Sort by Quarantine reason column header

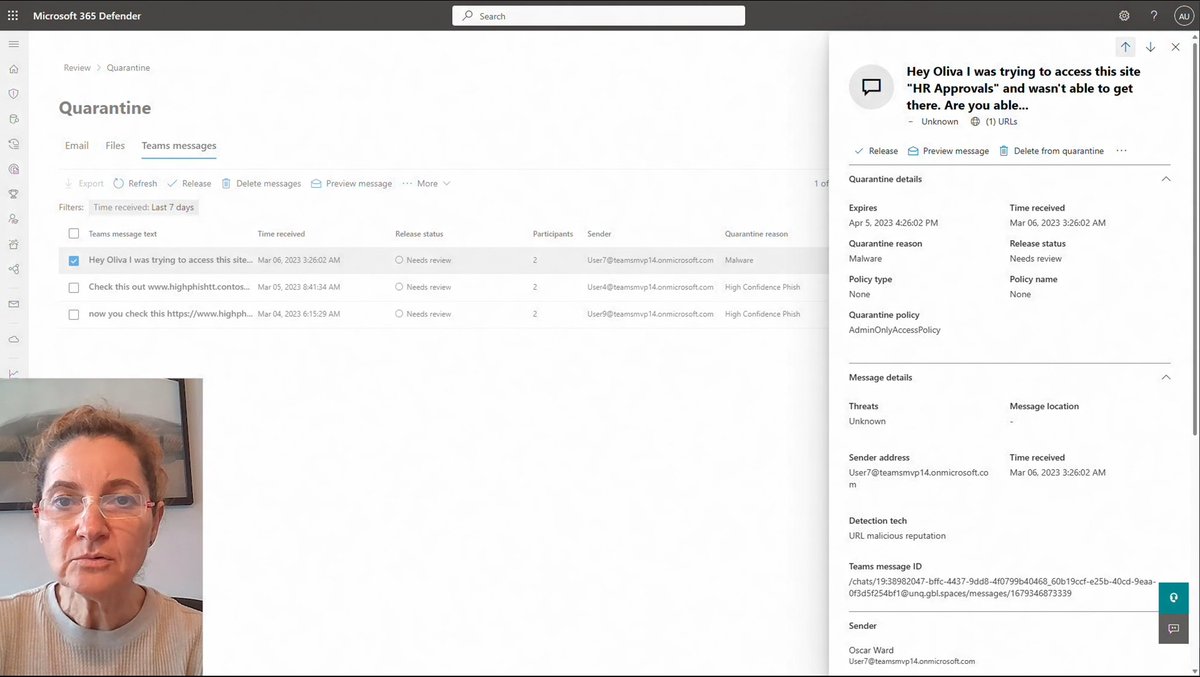[x=756, y=234]
